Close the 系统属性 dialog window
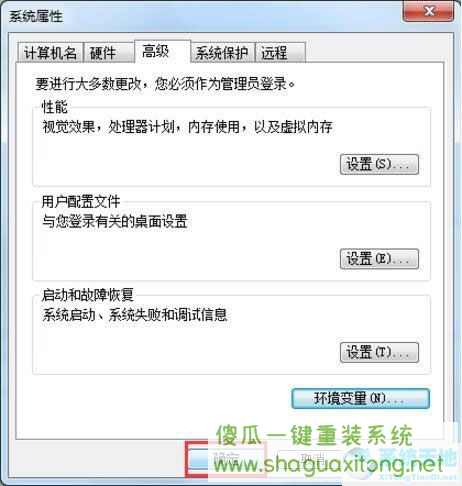 click(428, 12)
